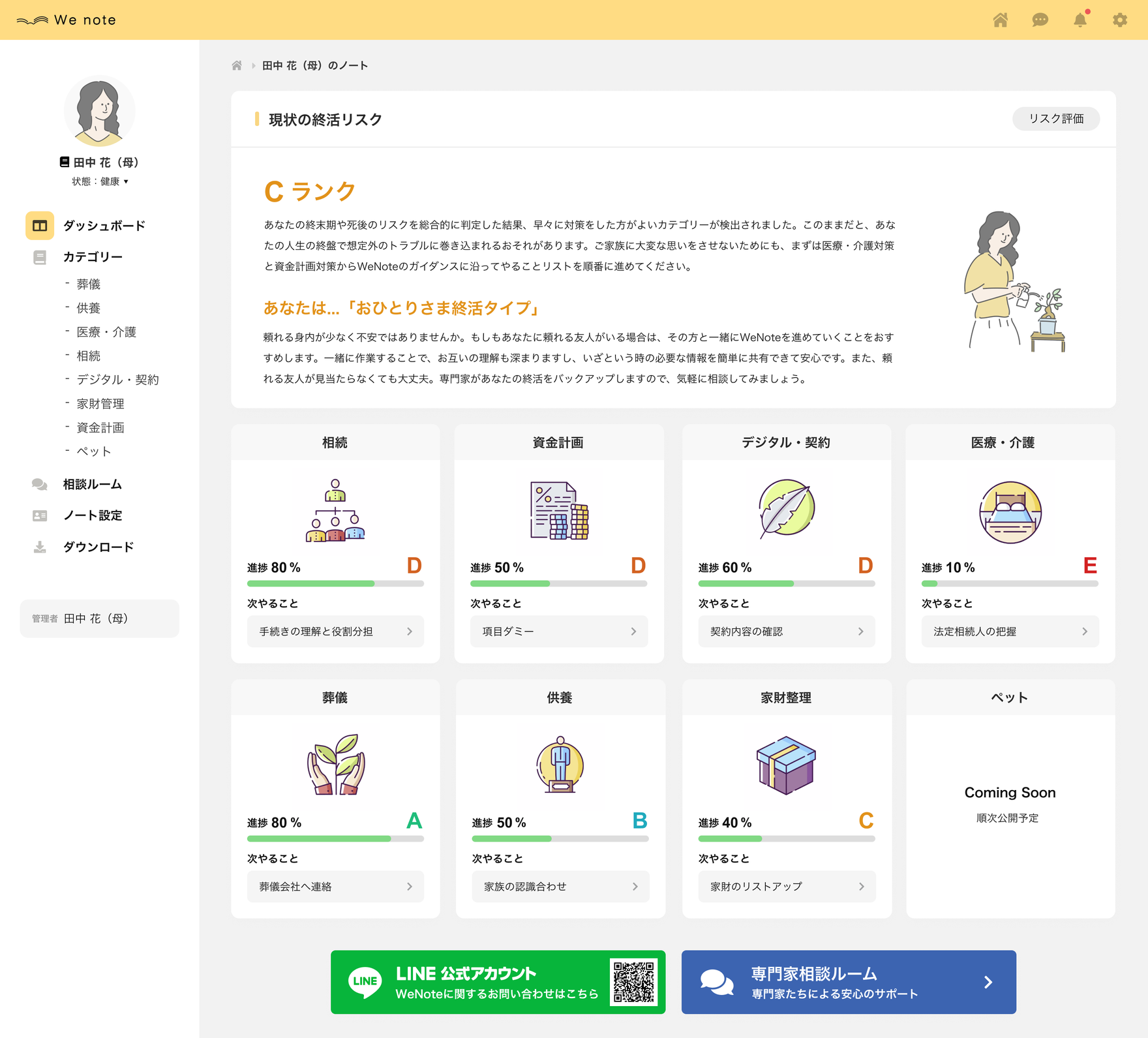Click the リスク評価 button
Viewport: 1148px width, 1038px height.
[1055, 119]
